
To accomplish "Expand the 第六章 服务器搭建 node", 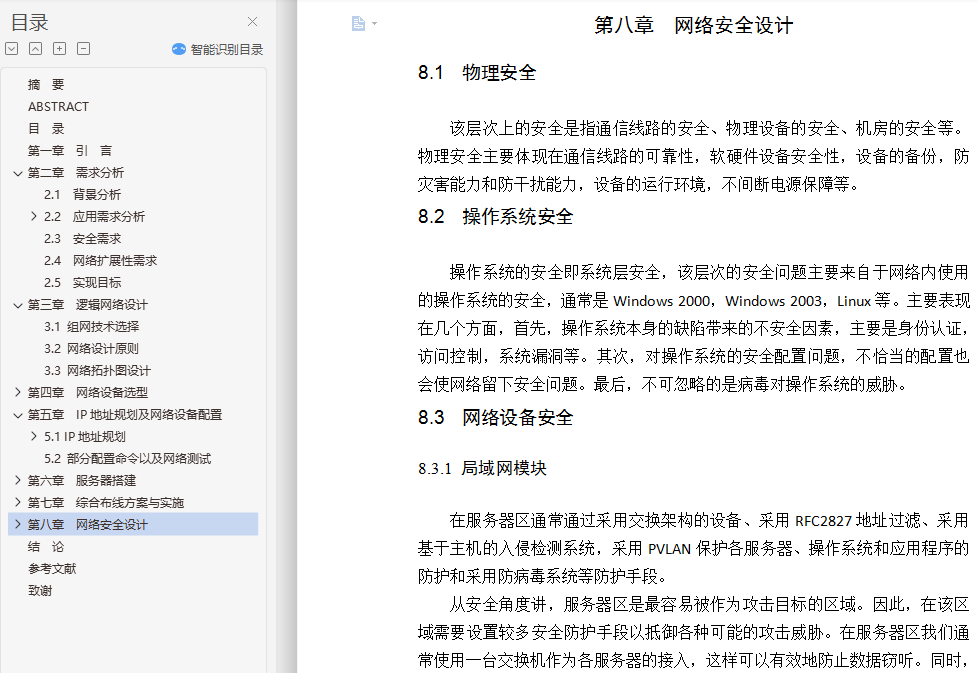I will click(18, 480).
